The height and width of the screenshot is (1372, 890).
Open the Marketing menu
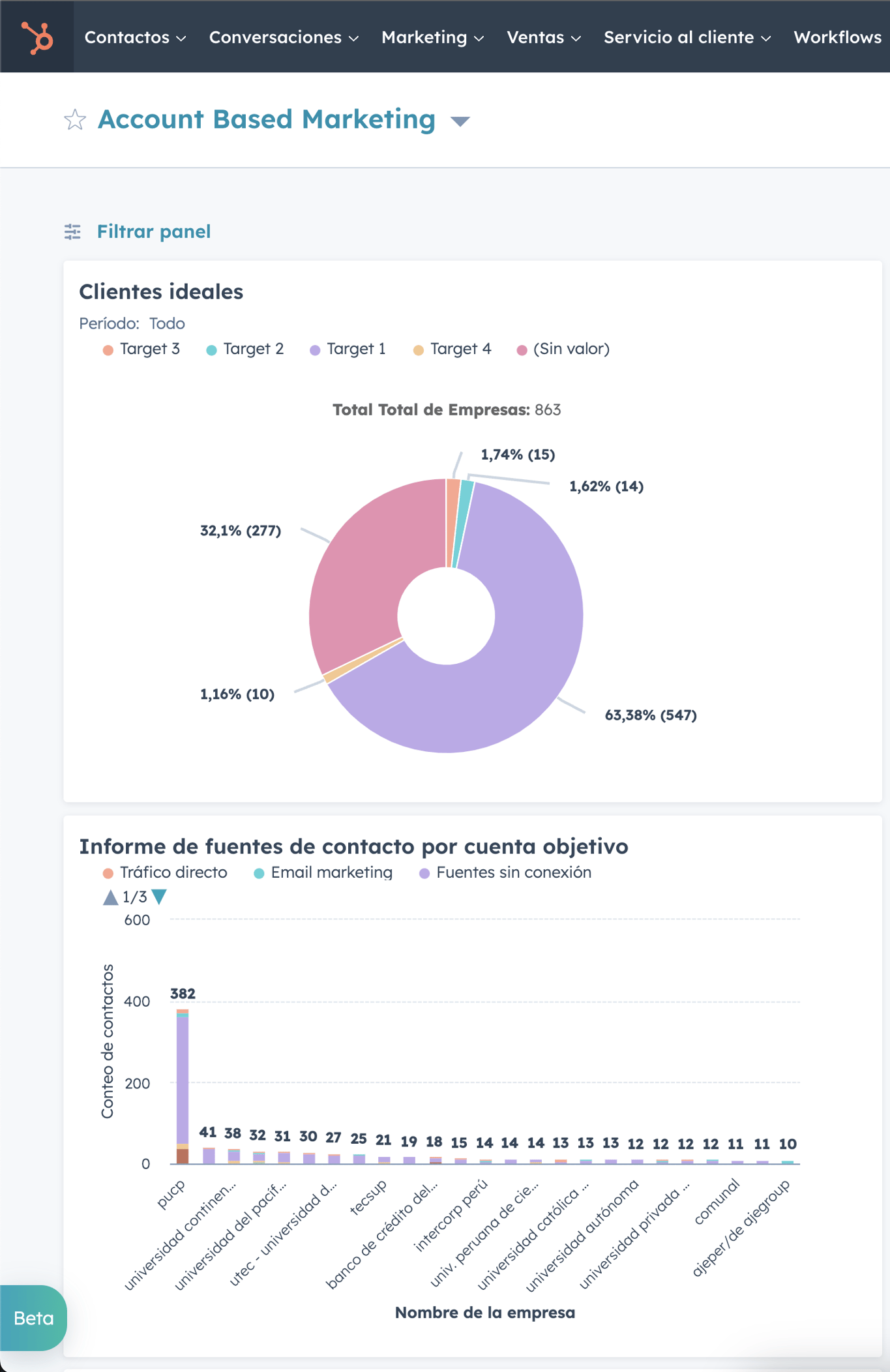coord(424,37)
